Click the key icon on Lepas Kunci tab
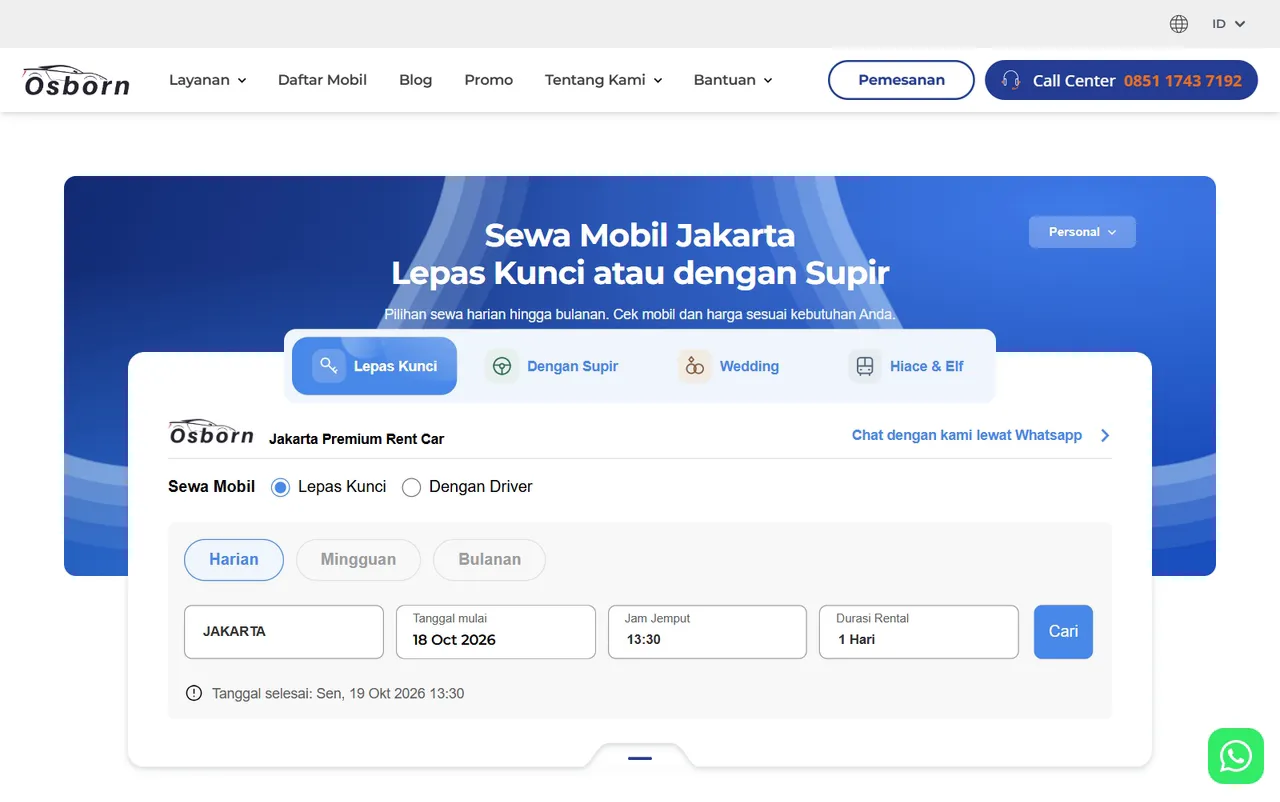The height and width of the screenshot is (802, 1280). coord(328,366)
